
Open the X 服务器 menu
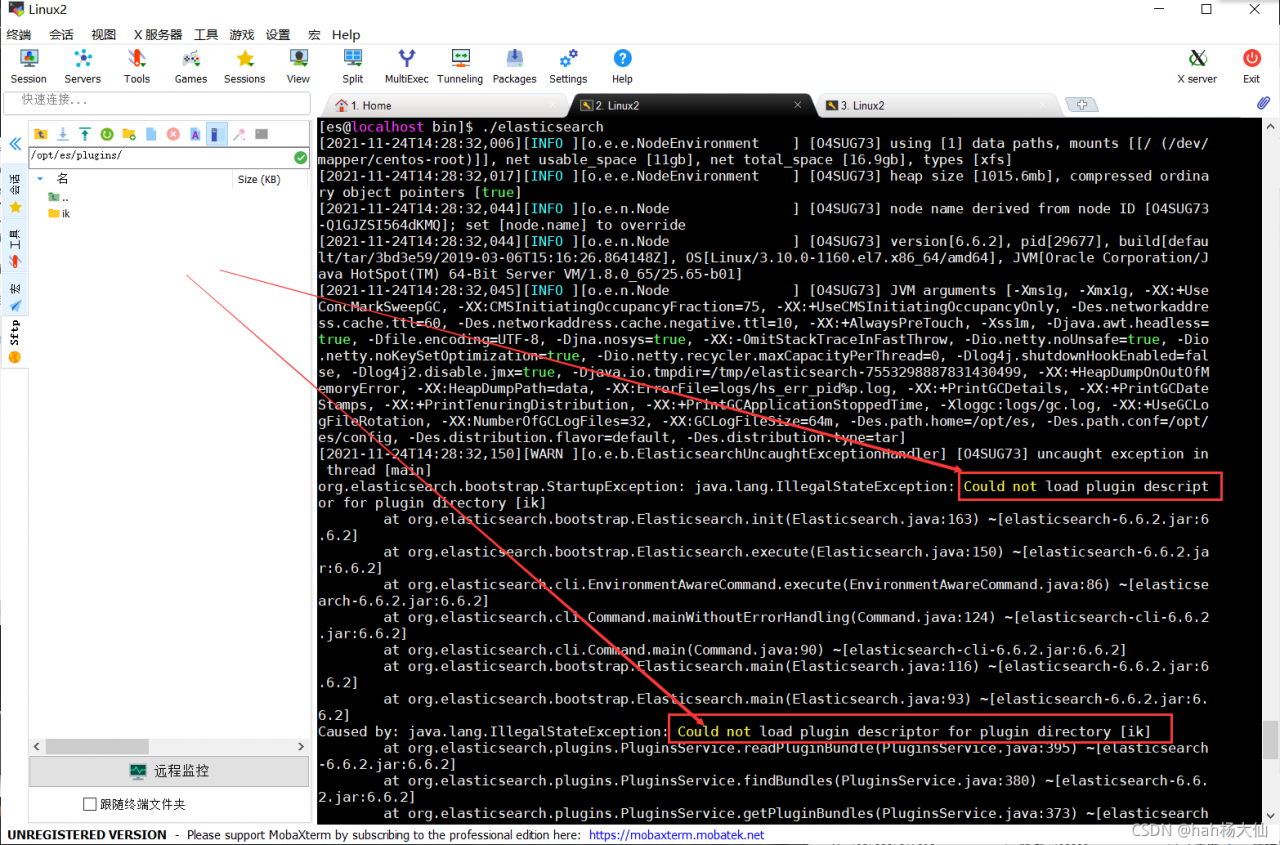coord(158,34)
